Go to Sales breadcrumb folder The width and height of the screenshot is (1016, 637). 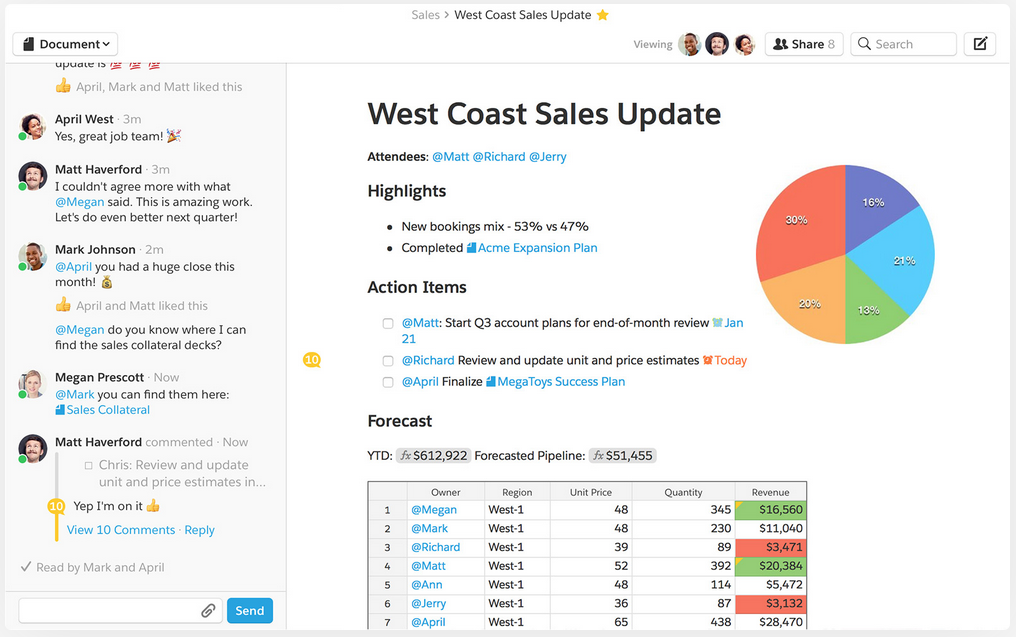point(425,15)
